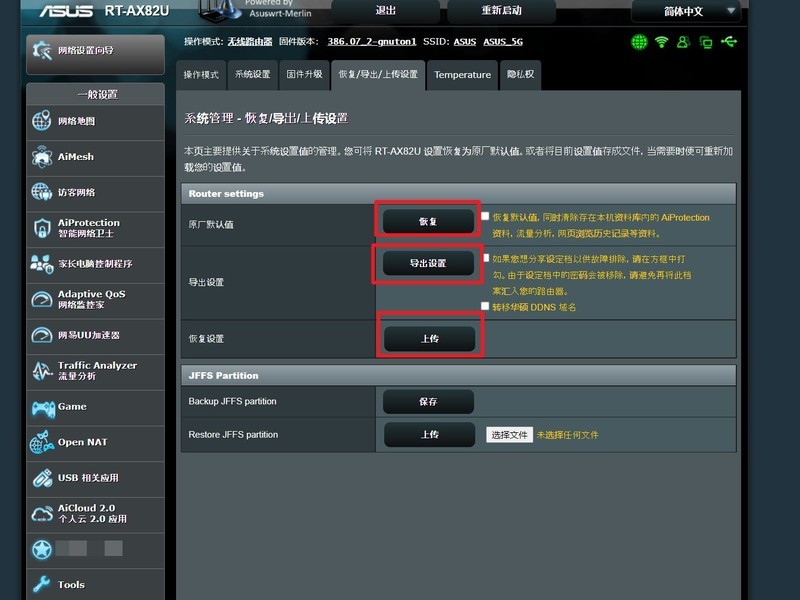Click the USB status icon
Viewport: 800px width, 600px height.
(x=729, y=41)
